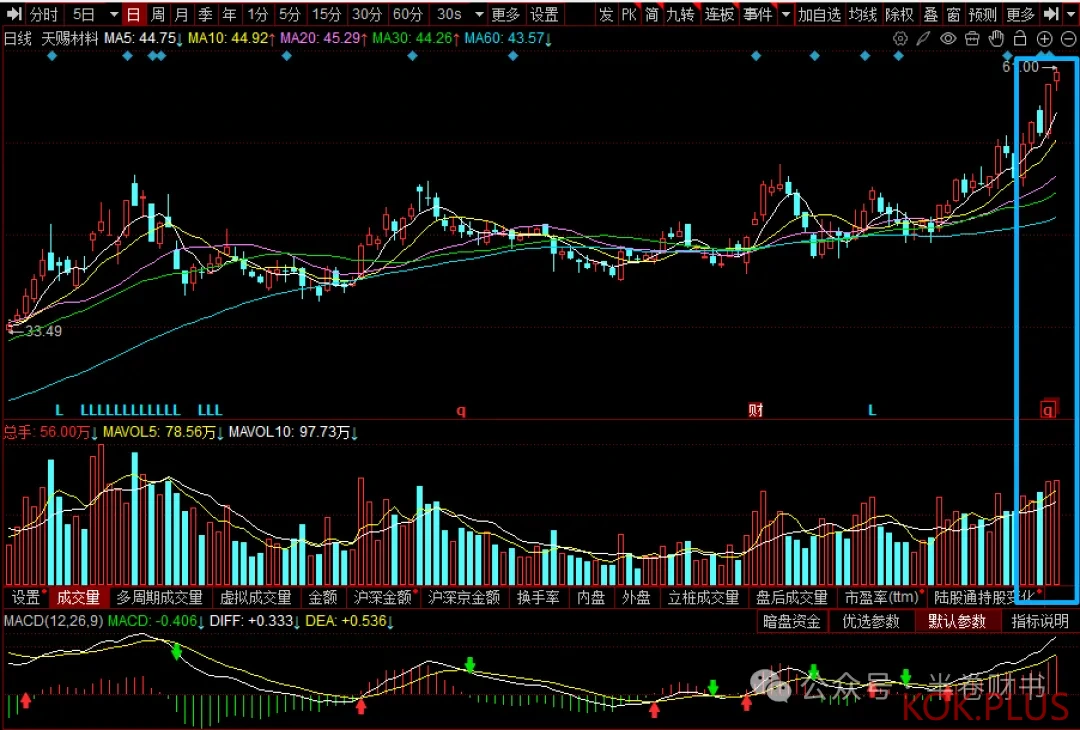Open 指标说明 indicator description
The image size is (1080, 730).
(x=1039, y=621)
